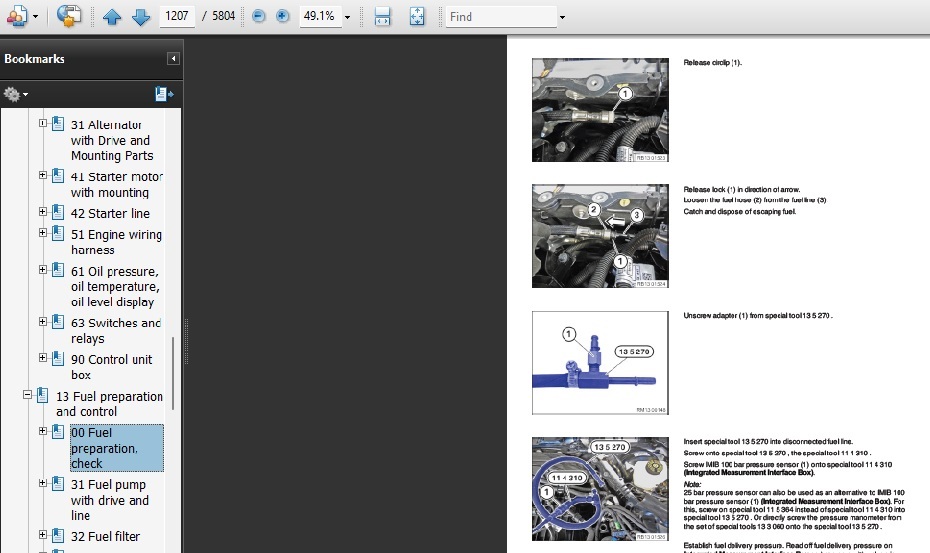Go to previous page with up arrow
930x553 pixels.
coord(112,17)
